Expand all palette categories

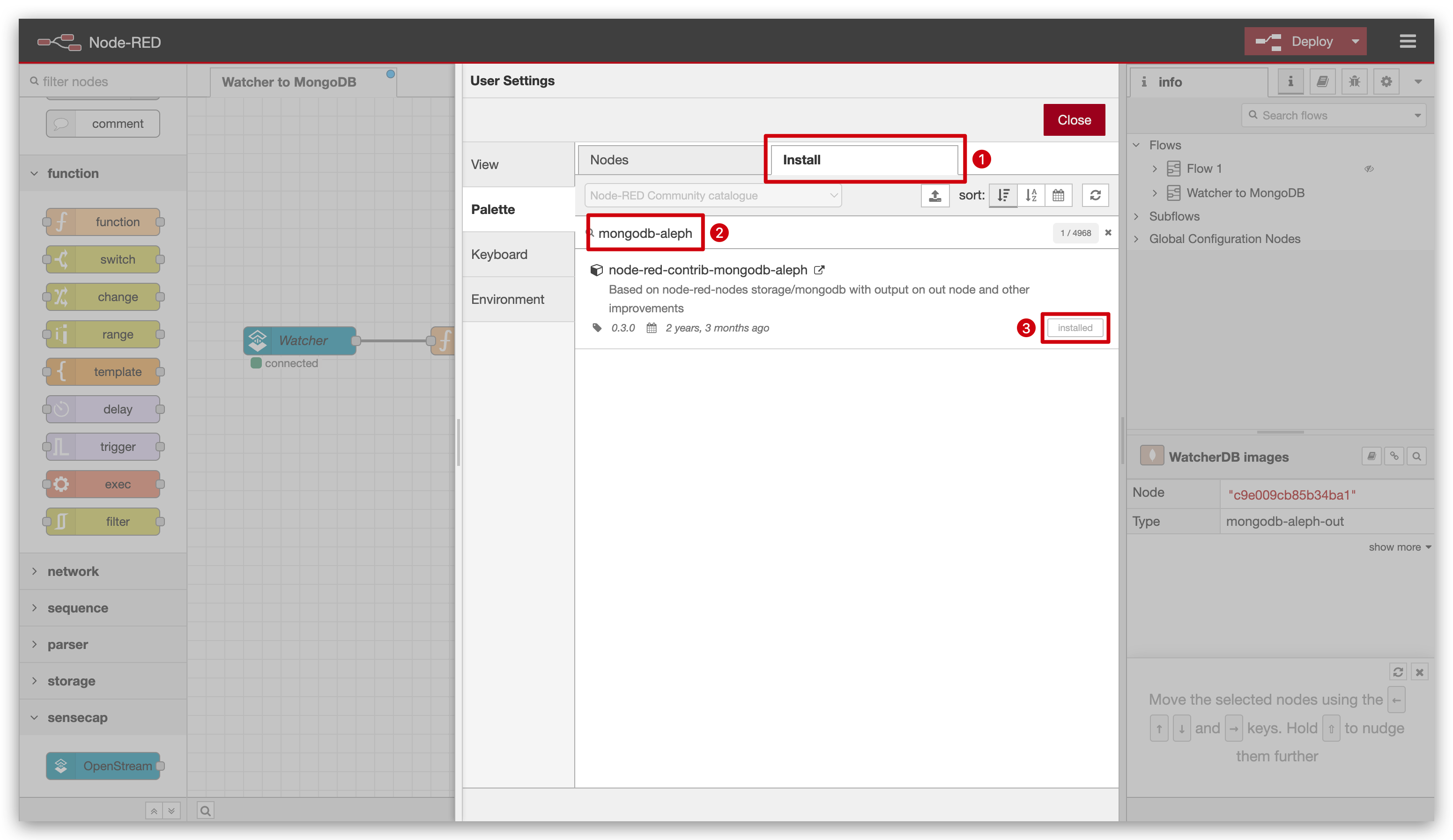[x=171, y=811]
